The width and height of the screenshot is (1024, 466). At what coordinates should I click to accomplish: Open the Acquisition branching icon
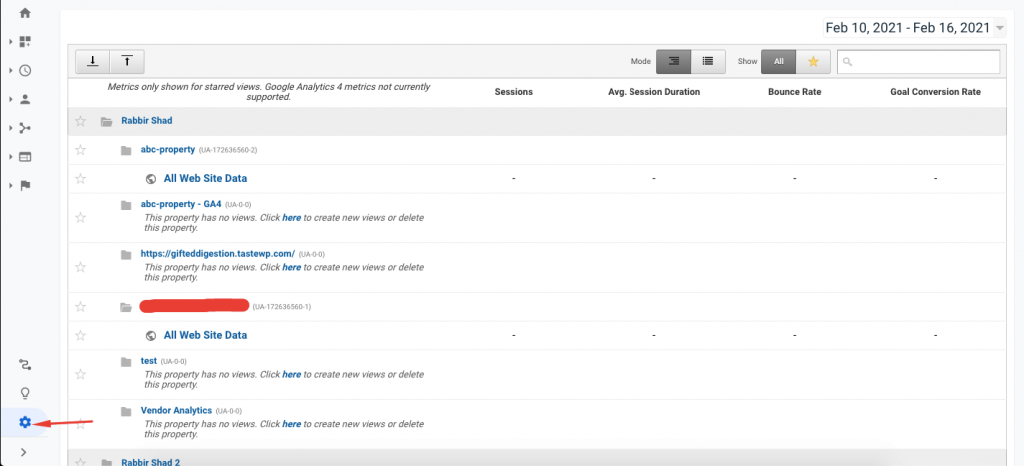pos(25,128)
